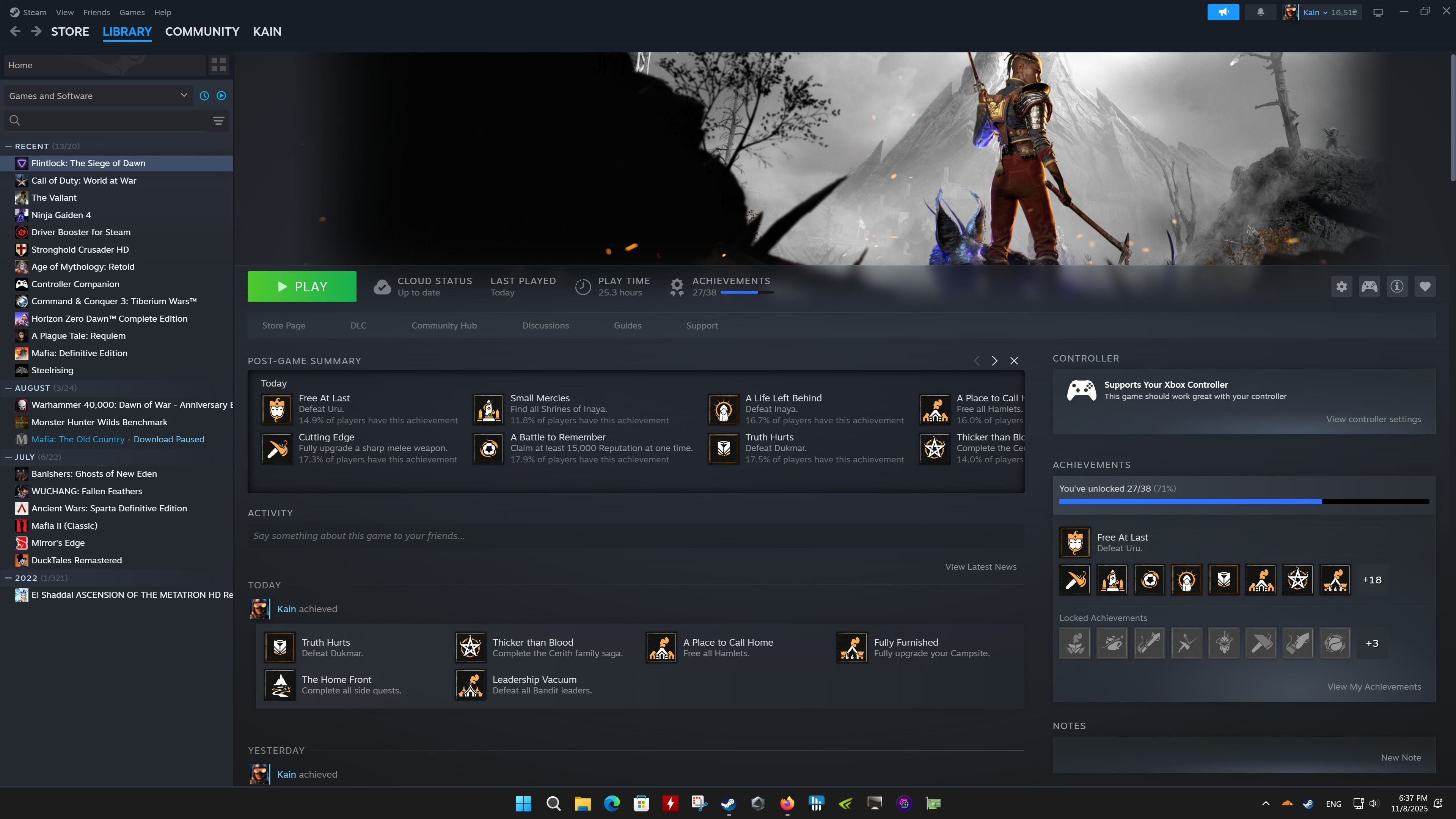Screen dimensions: 1456x819
Task: Open the Guides tab
Action: pyautogui.click(x=627, y=325)
